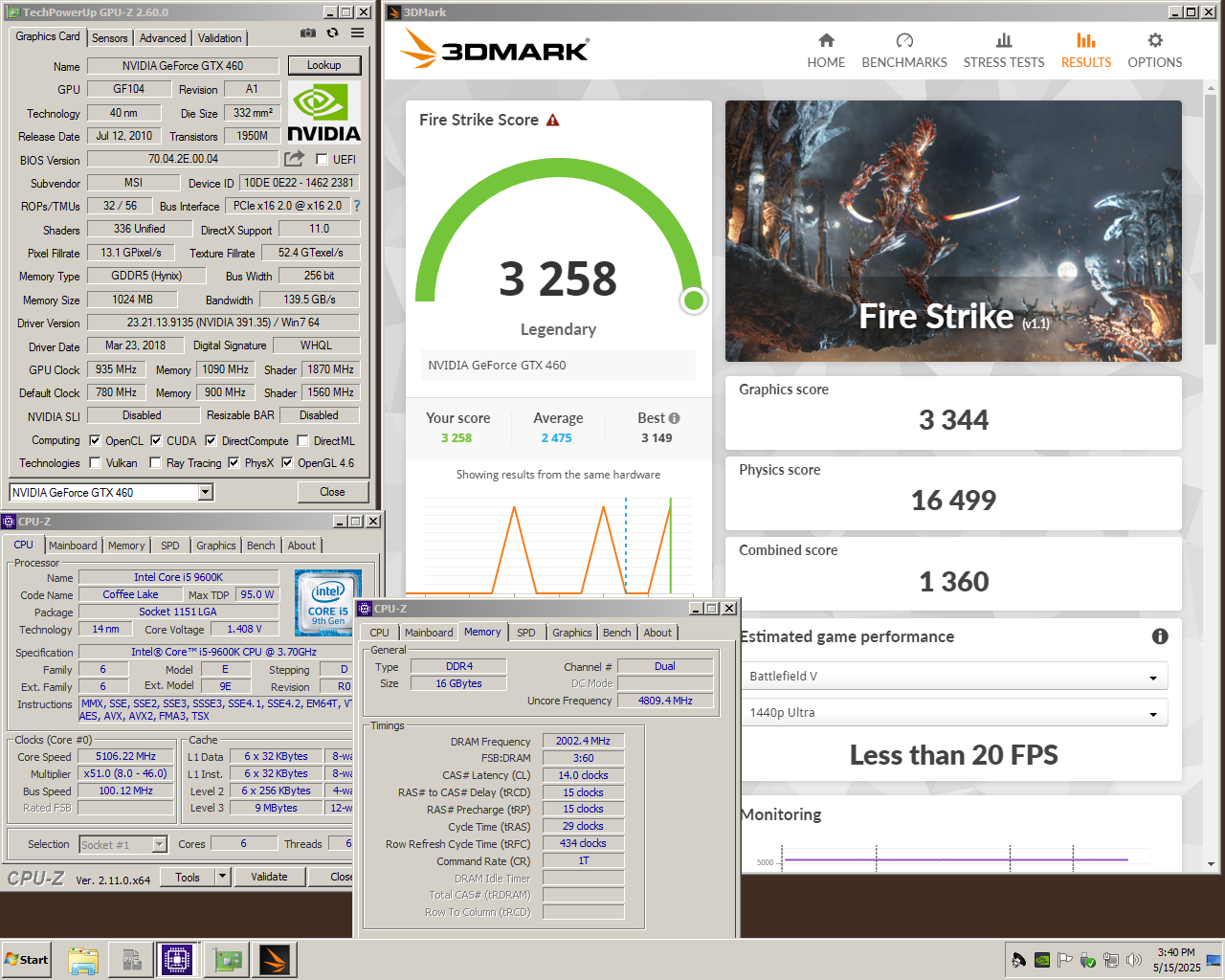Toggle the DirectML checkbox
This screenshot has width=1225, height=980.
302,441
